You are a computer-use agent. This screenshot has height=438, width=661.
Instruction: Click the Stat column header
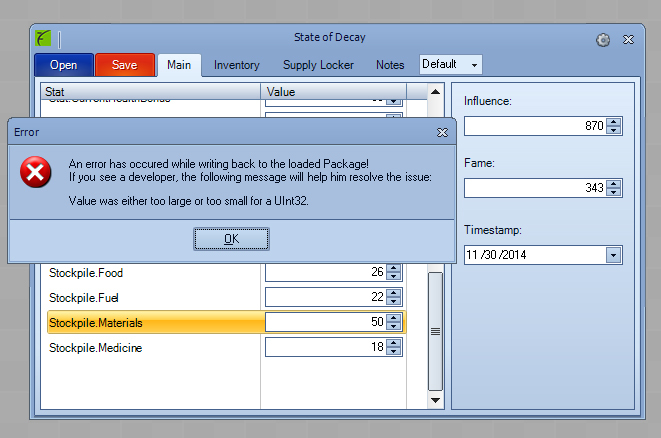(150, 92)
